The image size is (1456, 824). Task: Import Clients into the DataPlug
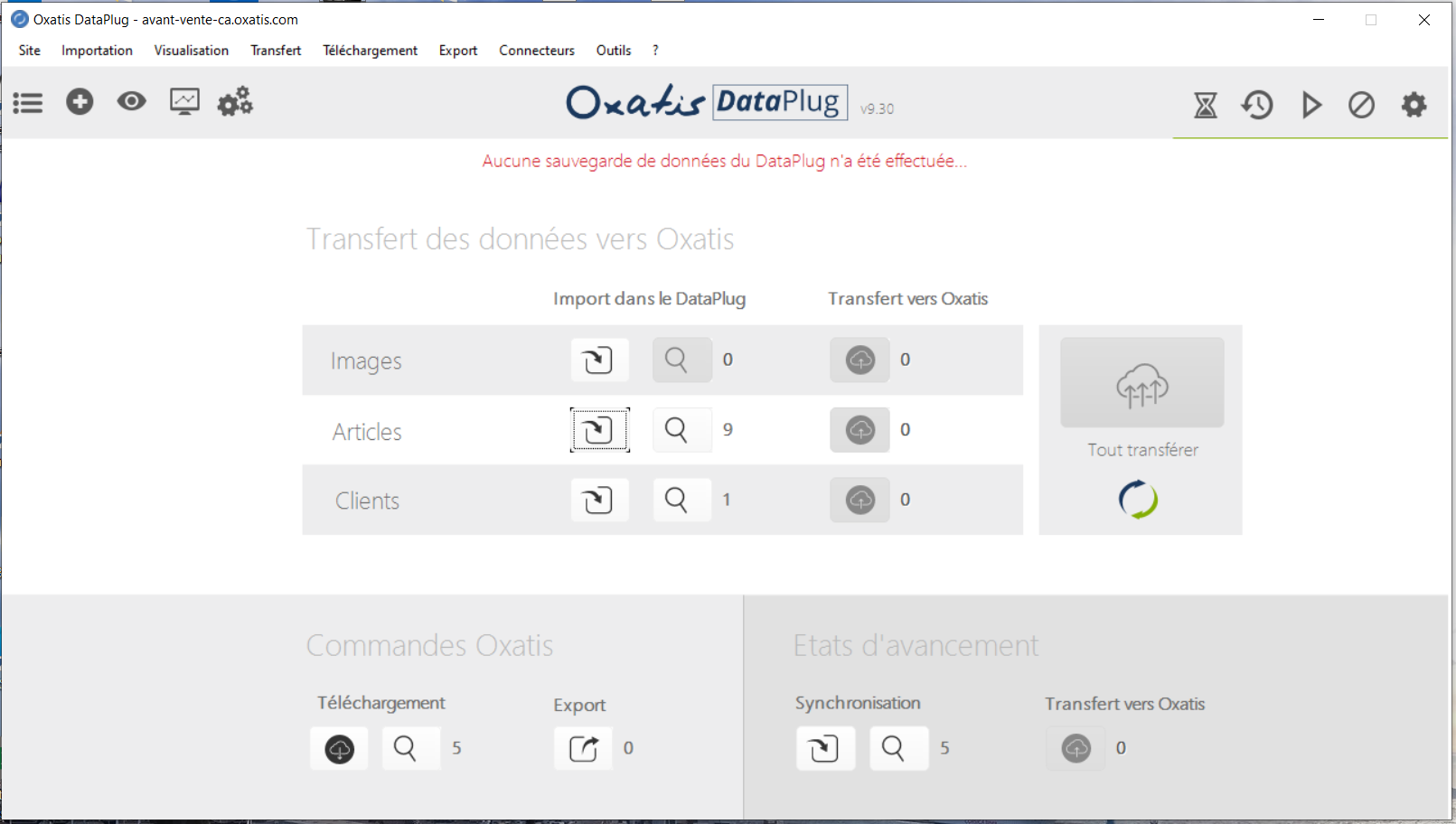point(599,500)
